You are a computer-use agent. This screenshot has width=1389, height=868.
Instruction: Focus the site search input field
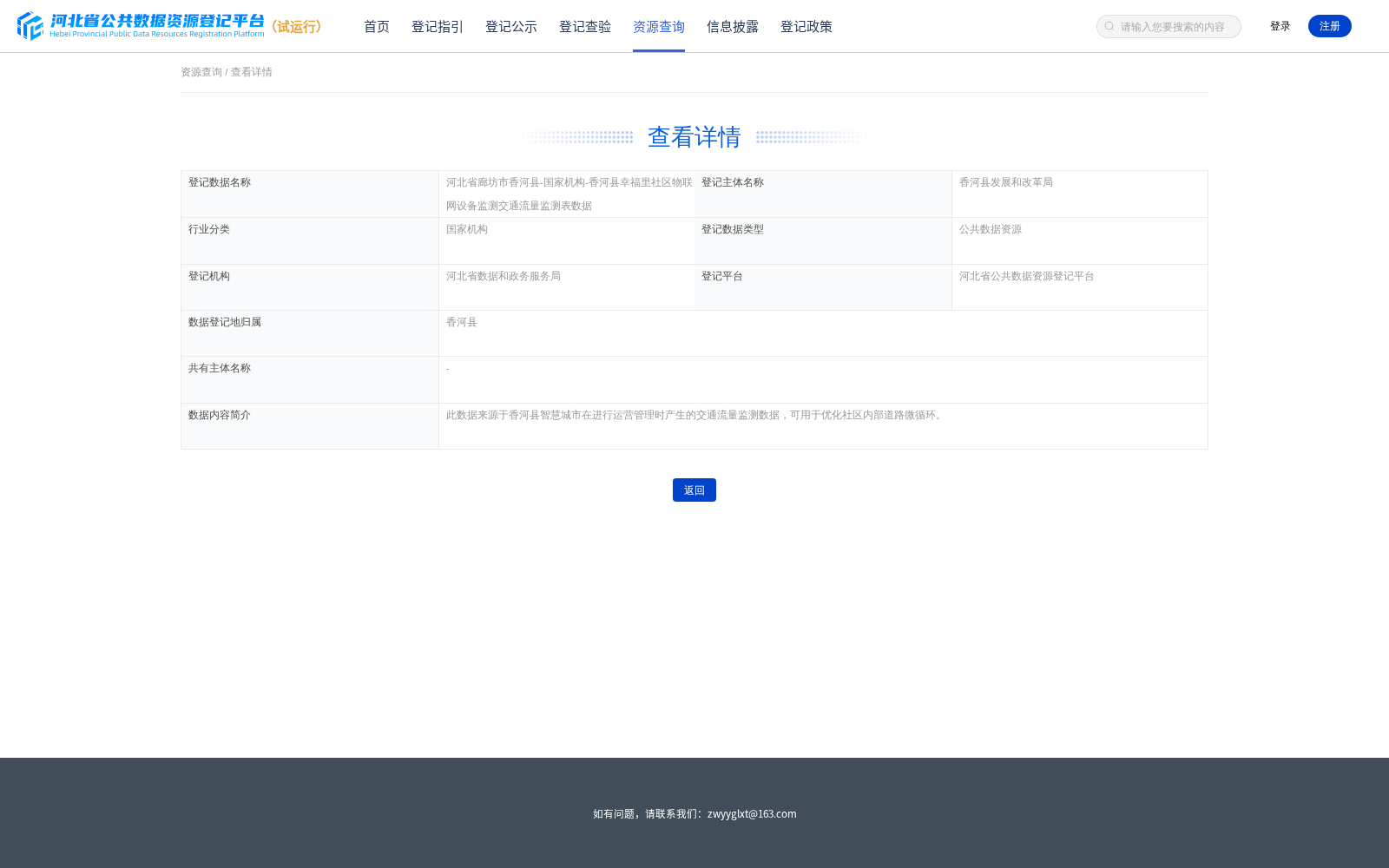pos(1168,27)
